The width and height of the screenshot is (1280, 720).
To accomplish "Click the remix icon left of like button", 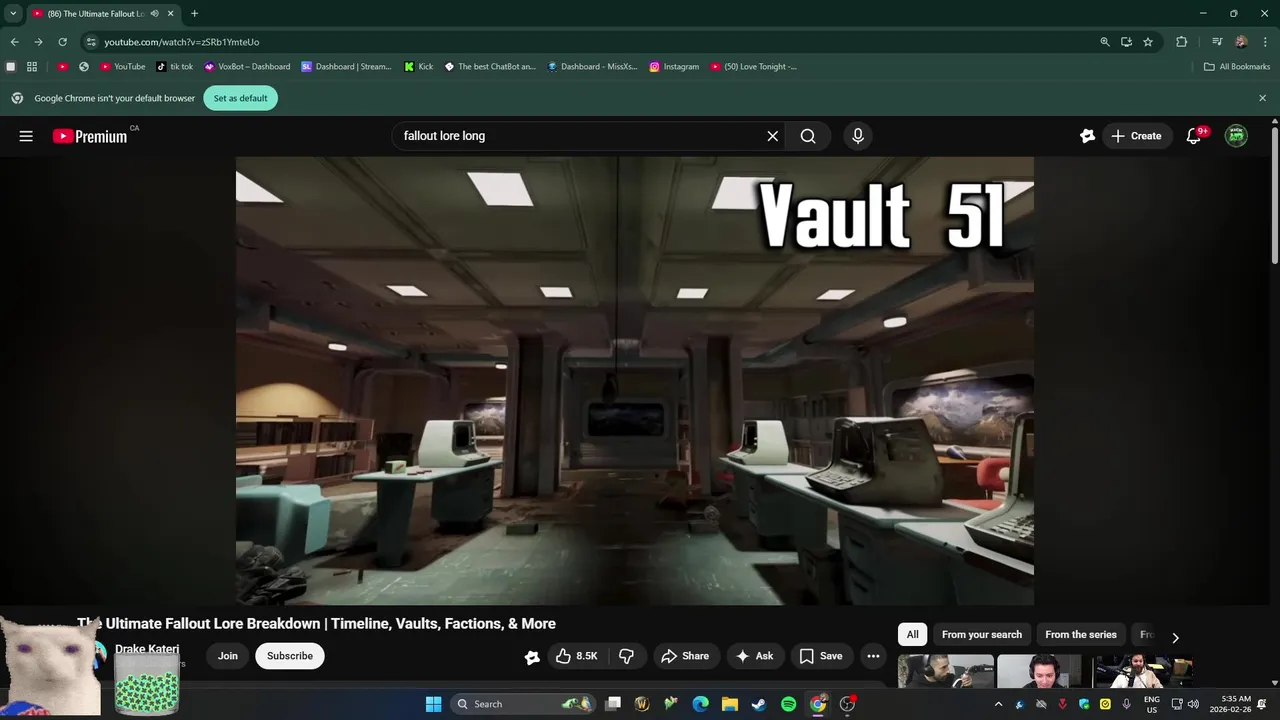I will 532,657.
